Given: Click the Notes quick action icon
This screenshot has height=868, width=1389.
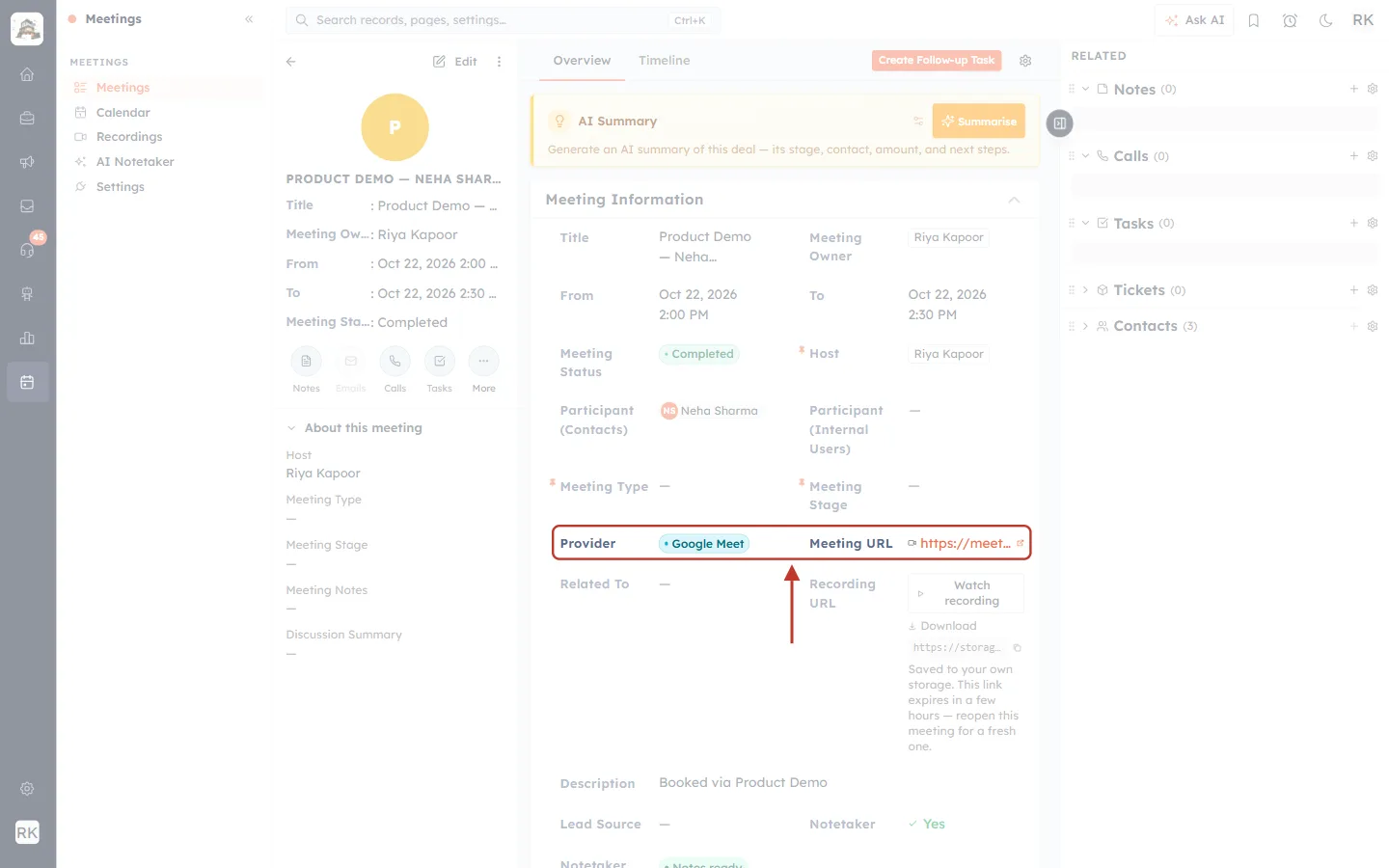Looking at the screenshot, I should pos(306,362).
